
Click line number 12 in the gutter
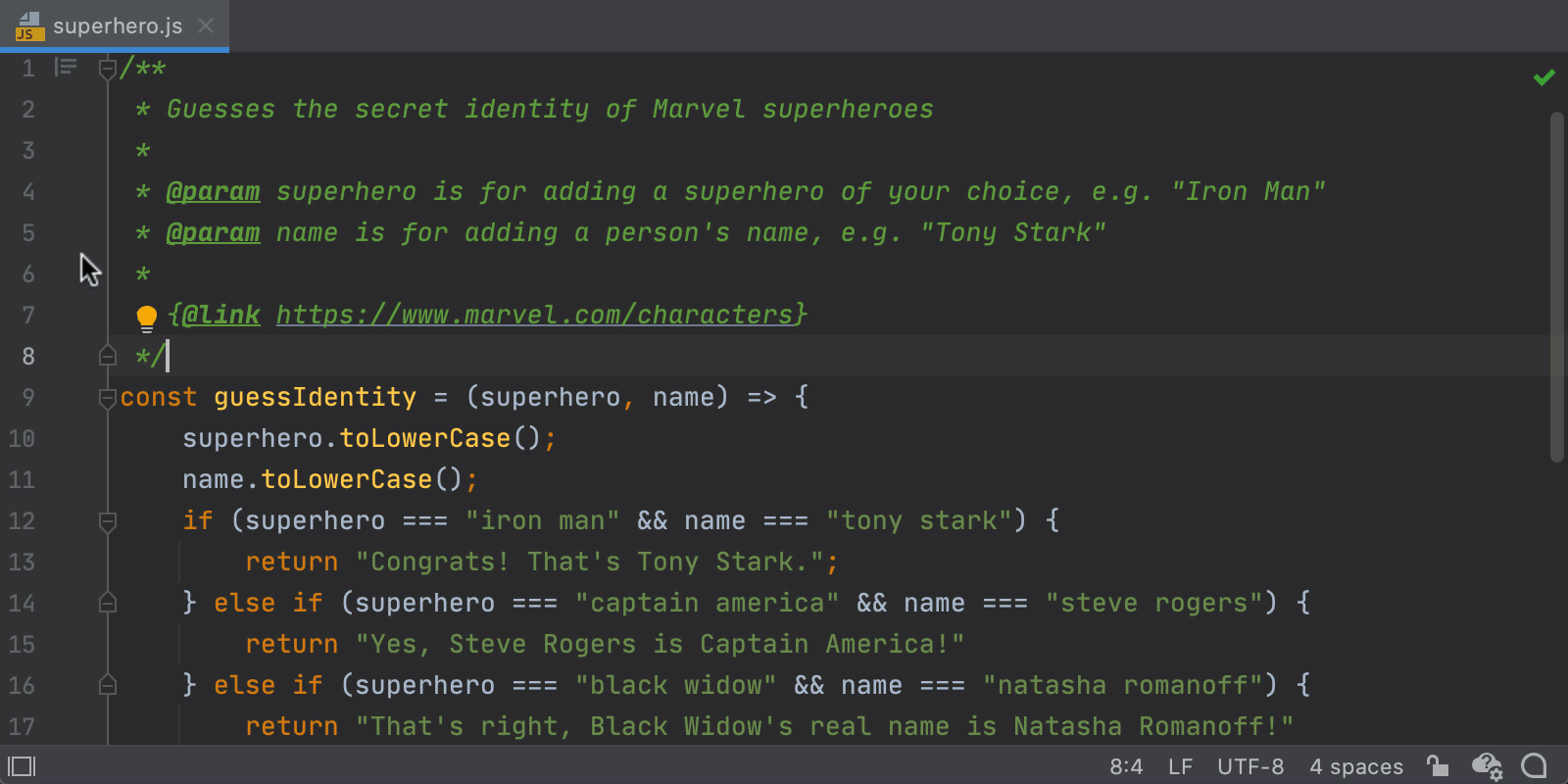[x=22, y=520]
